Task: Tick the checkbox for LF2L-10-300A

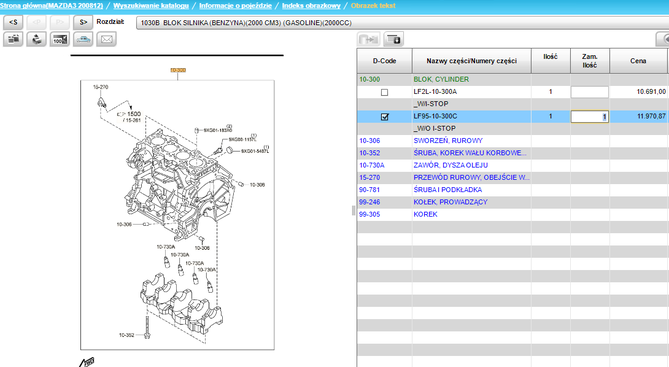Action: click(x=384, y=92)
